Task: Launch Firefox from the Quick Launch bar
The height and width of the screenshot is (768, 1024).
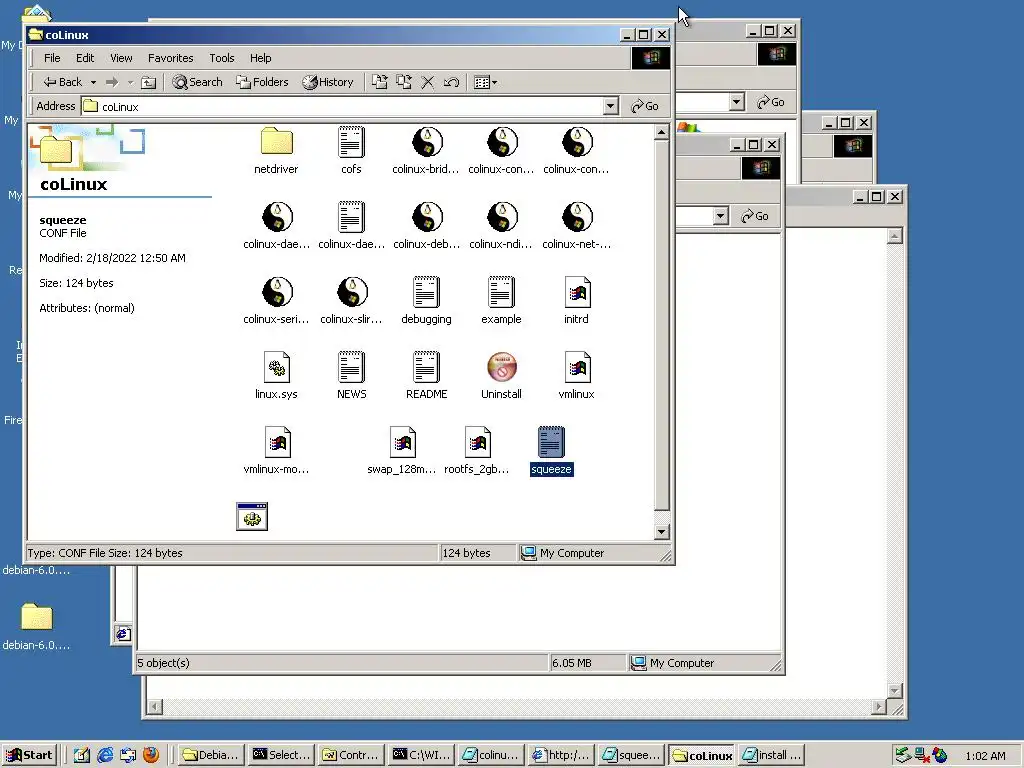Action: (151, 755)
